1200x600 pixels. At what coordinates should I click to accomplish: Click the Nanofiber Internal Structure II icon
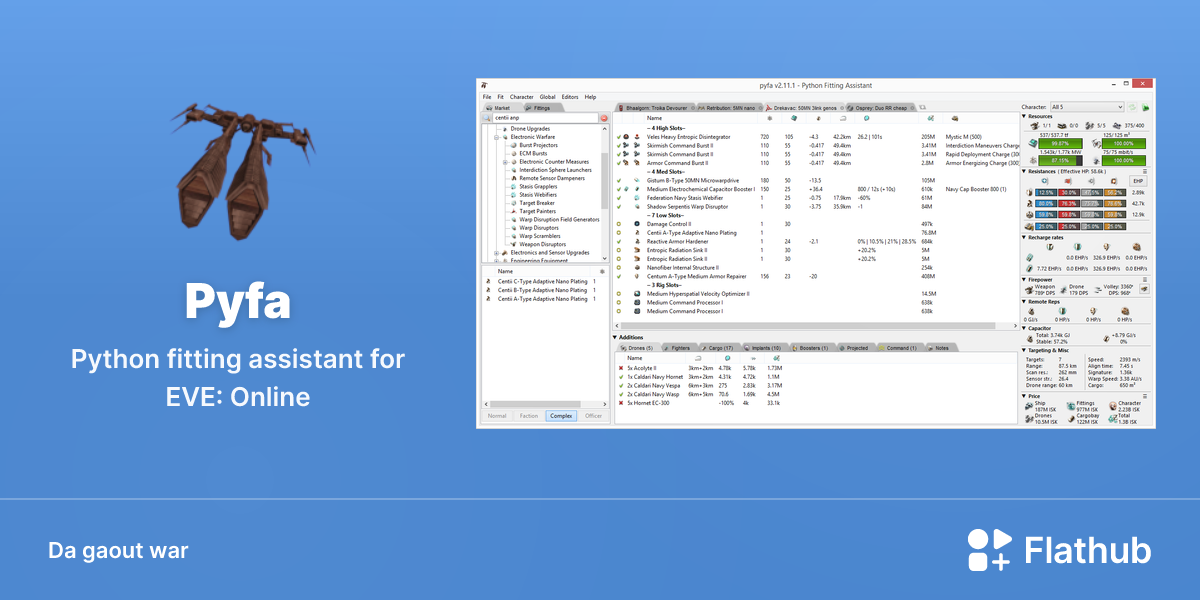pyautogui.click(x=636, y=267)
